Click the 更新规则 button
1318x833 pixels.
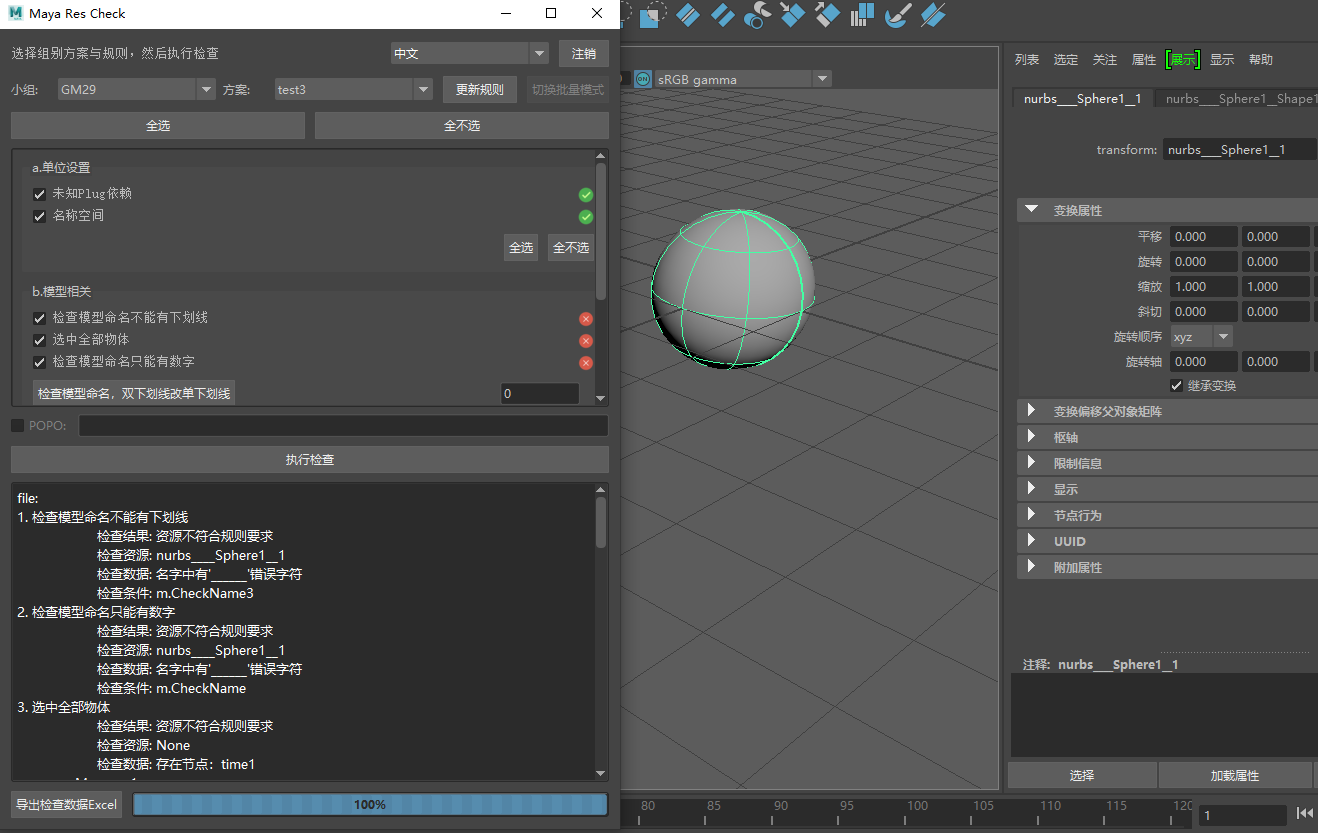point(480,89)
